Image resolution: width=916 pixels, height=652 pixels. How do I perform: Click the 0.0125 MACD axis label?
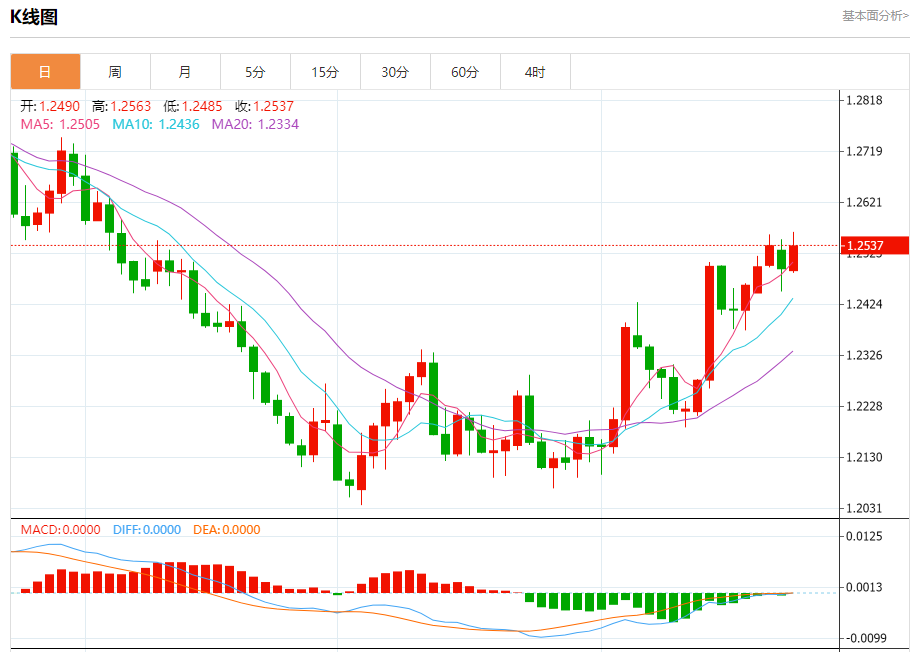(865, 536)
